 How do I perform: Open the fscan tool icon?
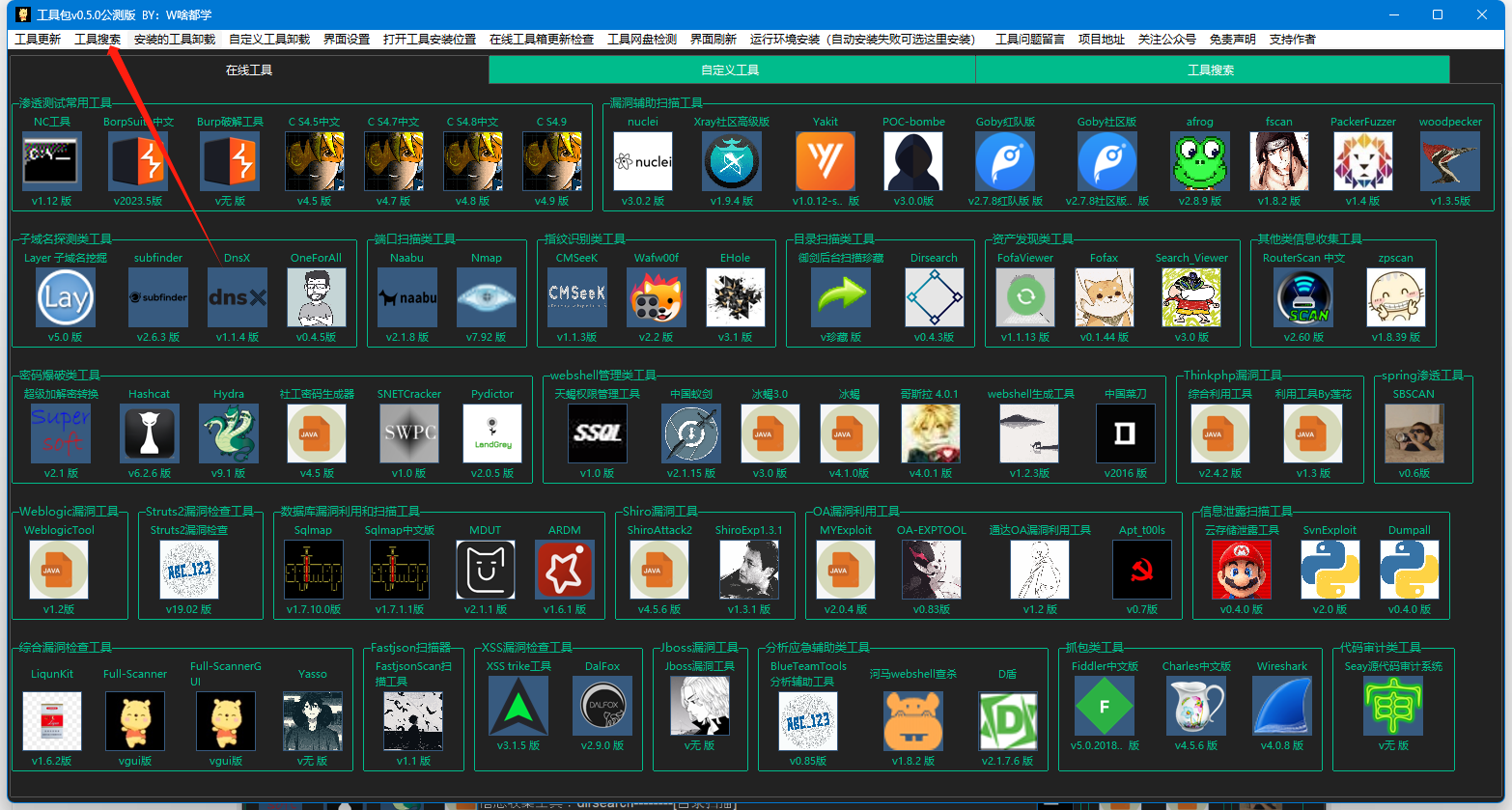point(1279,161)
